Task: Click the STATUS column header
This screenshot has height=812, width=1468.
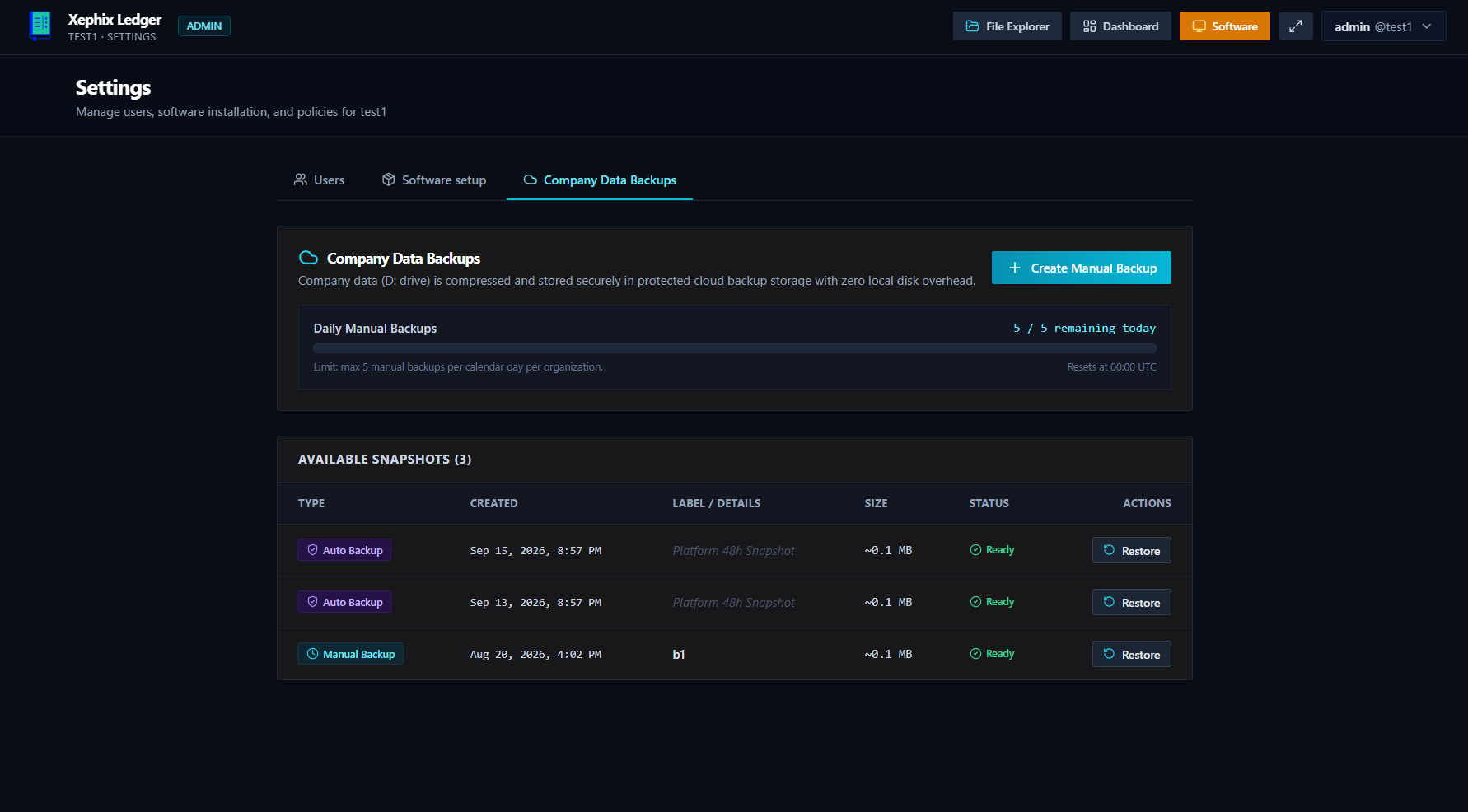Action: click(989, 503)
